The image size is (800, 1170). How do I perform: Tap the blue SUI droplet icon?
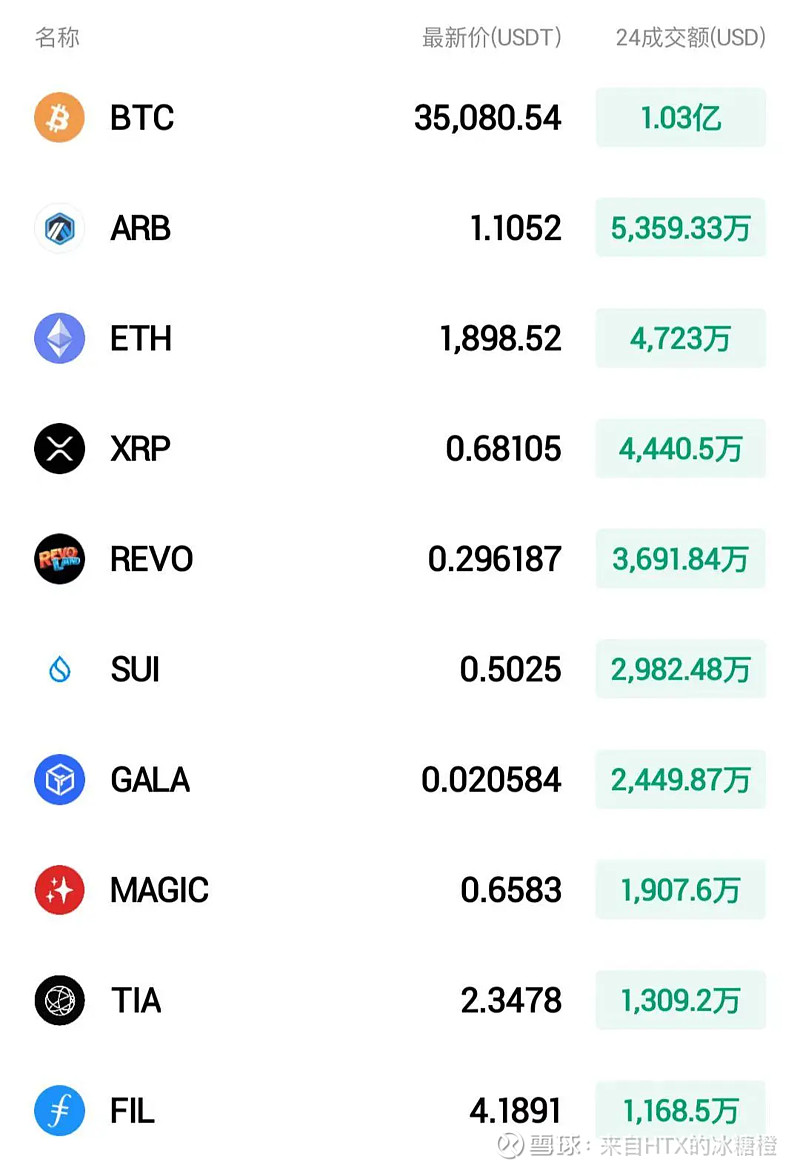coord(60,669)
